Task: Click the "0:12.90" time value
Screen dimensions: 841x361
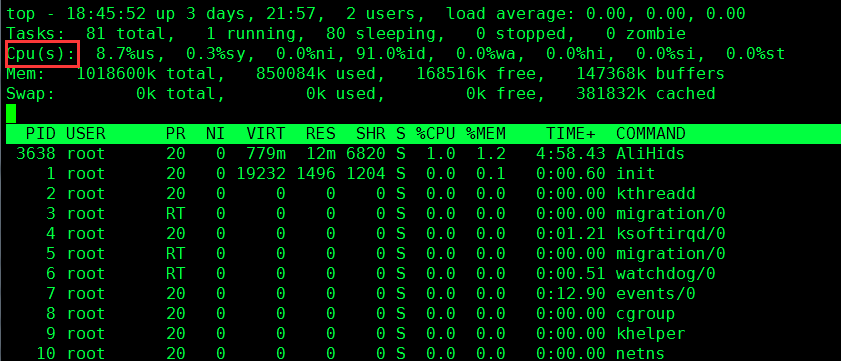Action: (x=571, y=294)
